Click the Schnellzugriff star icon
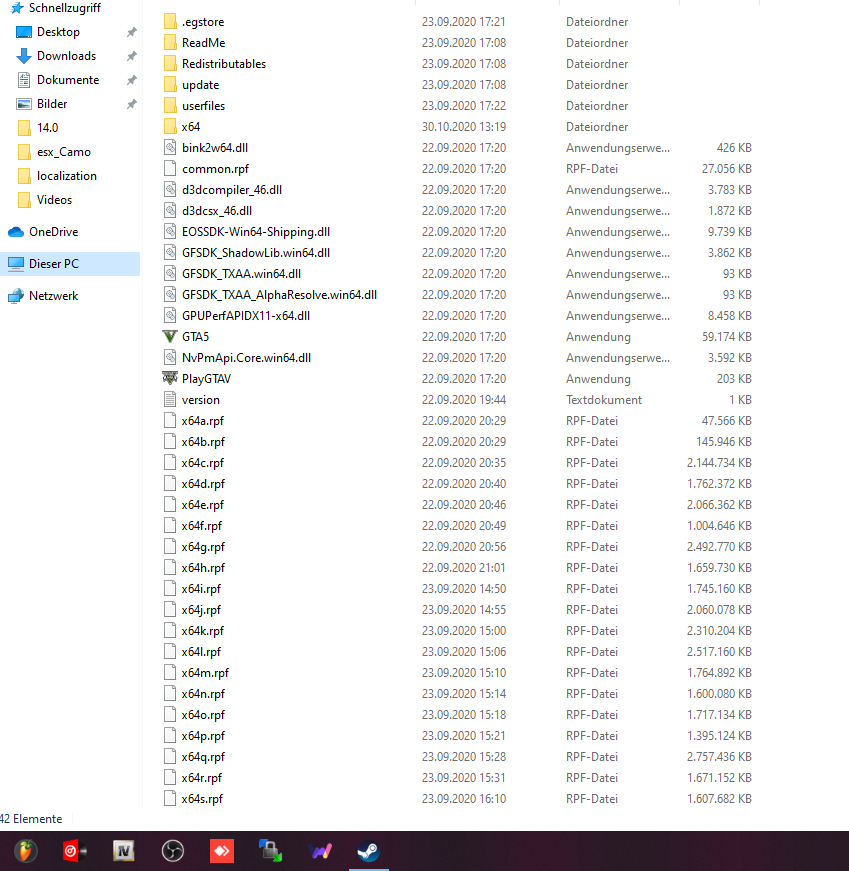The height and width of the screenshot is (871, 849). tap(17, 8)
